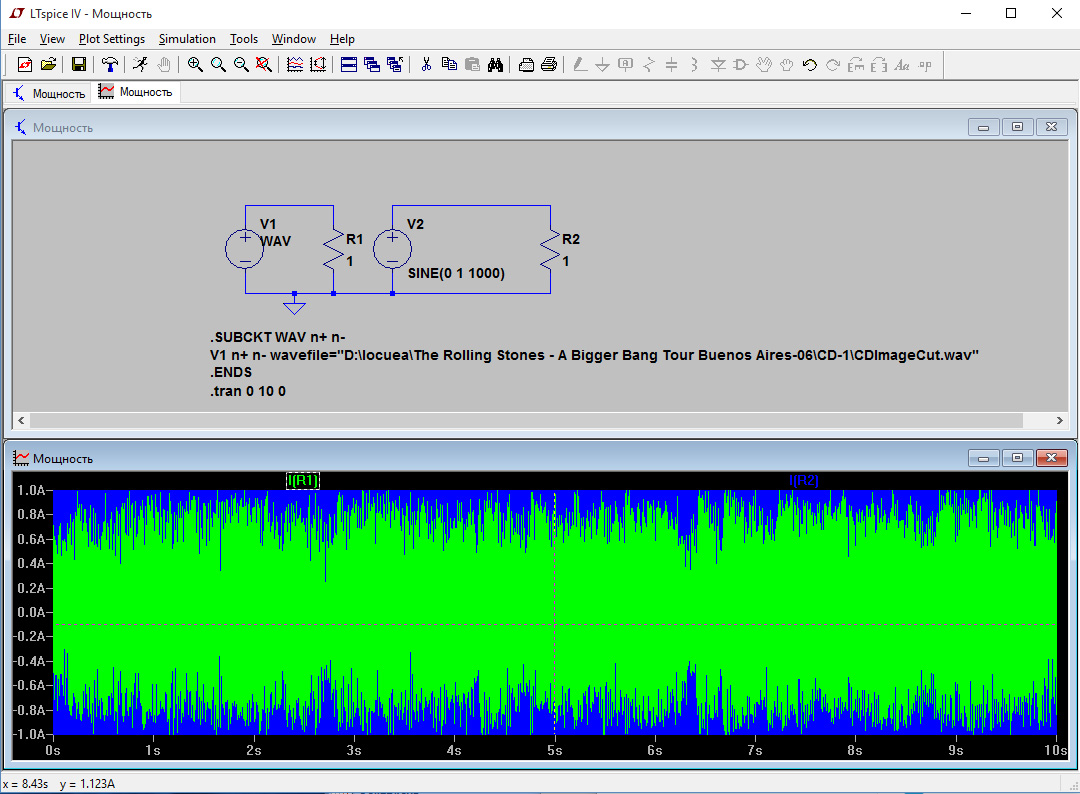Click the binoculars Find icon
Image resolution: width=1080 pixels, height=794 pixels.
495,65
